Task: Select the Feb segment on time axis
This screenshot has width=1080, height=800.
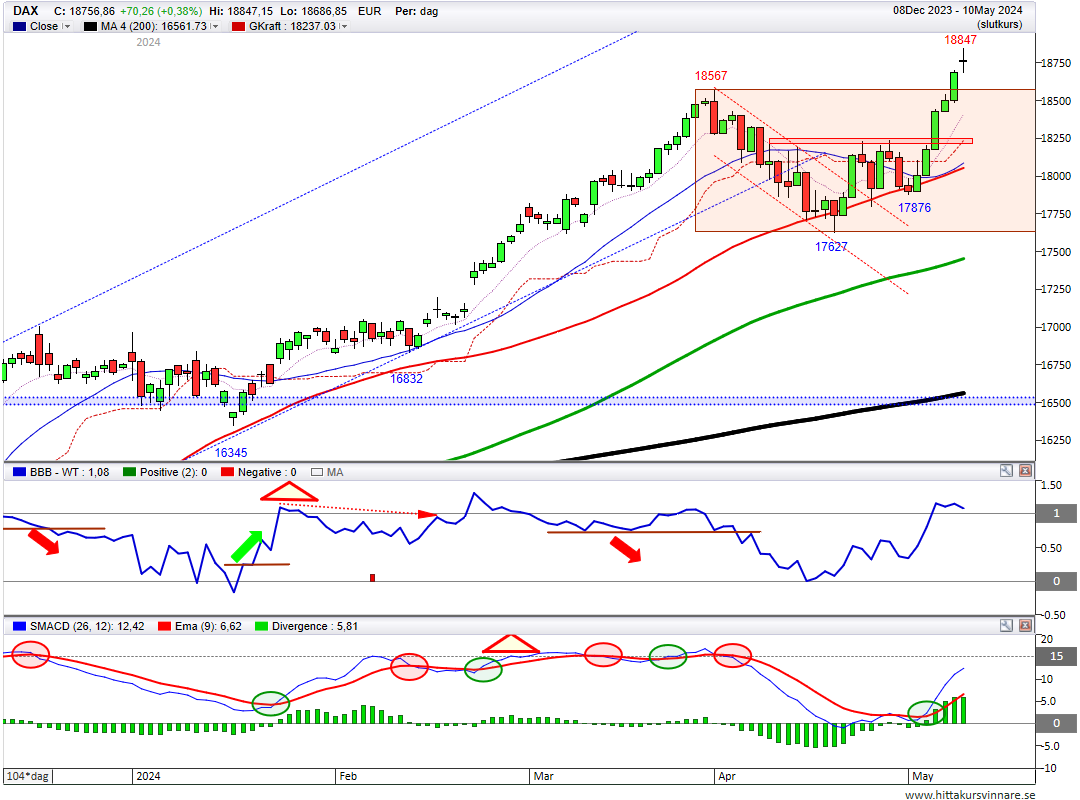Action: coord(433,777)
